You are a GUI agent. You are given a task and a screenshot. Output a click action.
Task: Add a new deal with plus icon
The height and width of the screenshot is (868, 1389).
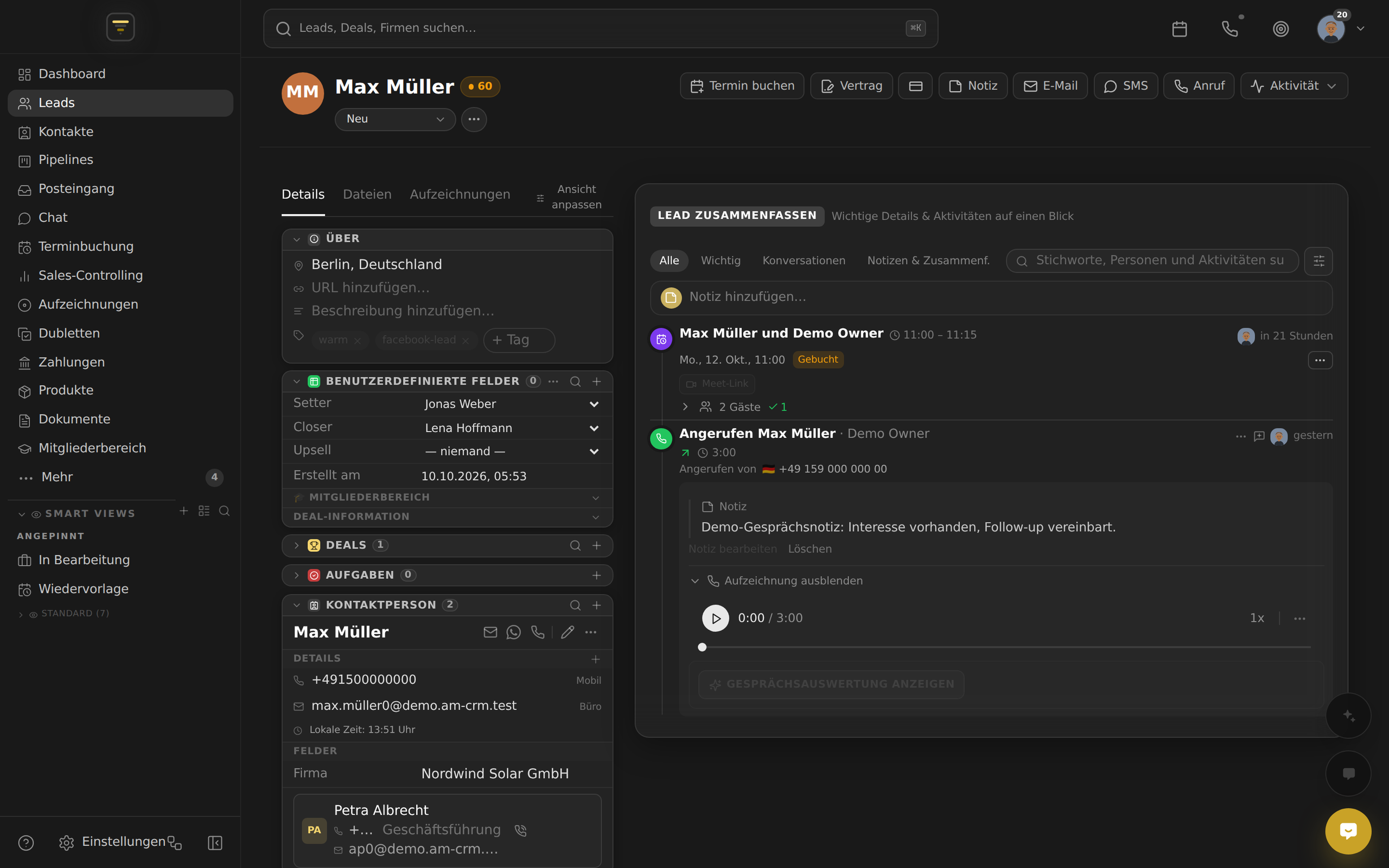pyautogui.click(x=596, y=545)
